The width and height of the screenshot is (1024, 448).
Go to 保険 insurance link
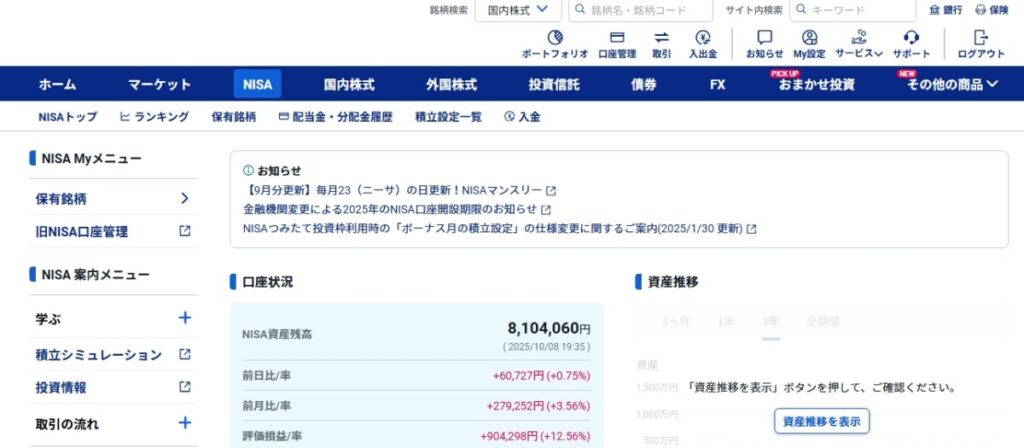[992, 10]
